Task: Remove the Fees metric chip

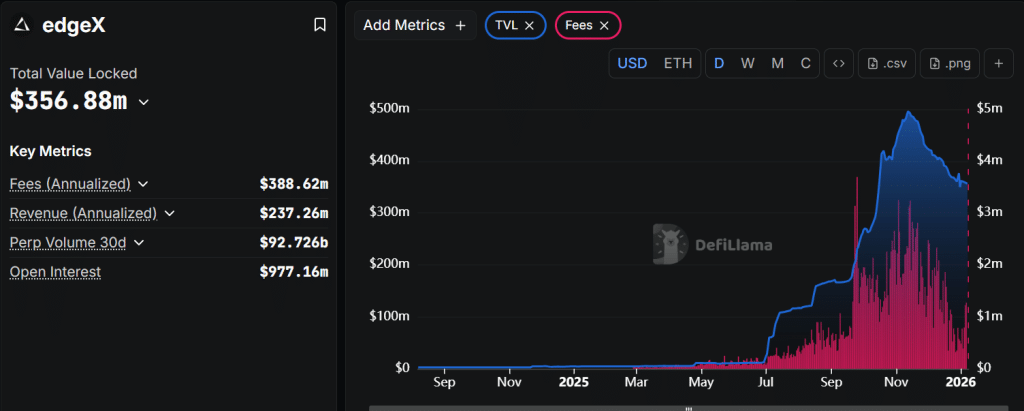Action: (604, 25)
